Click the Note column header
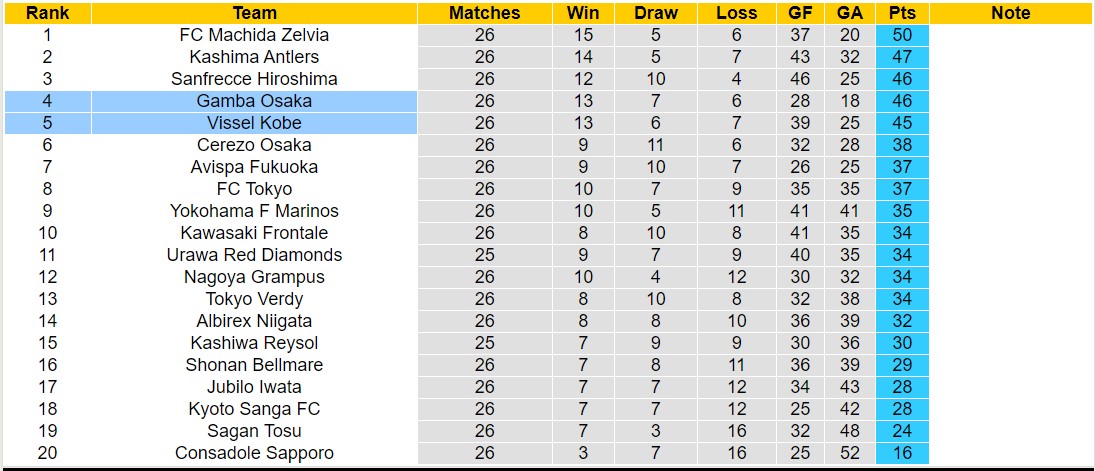1095x471 pixels. pos(1010,13)
